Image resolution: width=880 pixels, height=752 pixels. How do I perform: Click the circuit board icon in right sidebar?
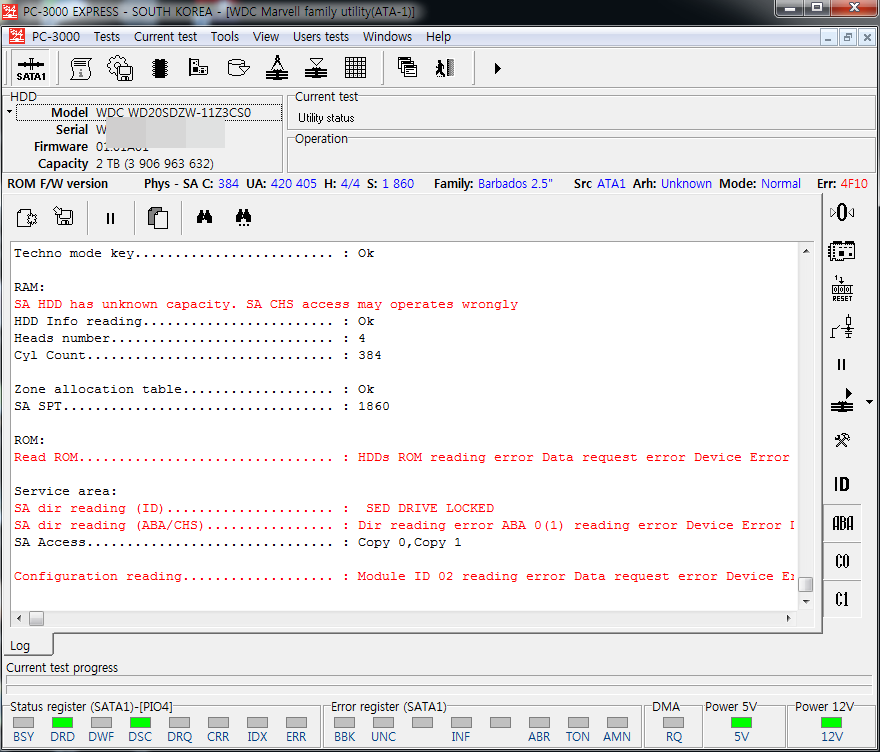pos(841,251)
